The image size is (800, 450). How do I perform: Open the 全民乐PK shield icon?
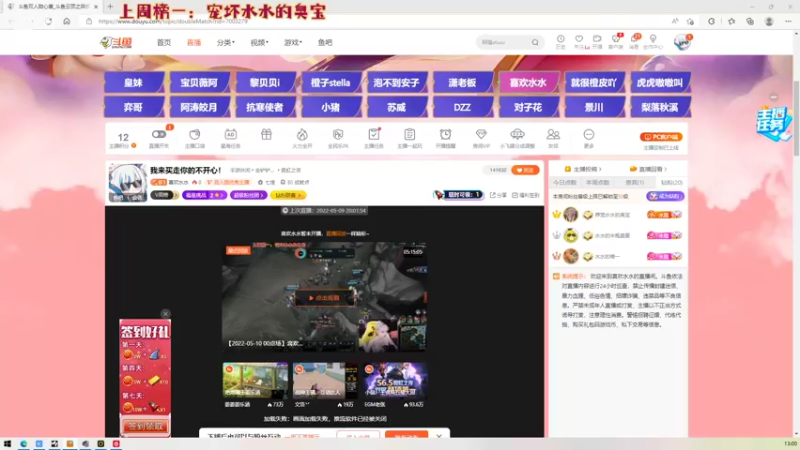[338, 134]
